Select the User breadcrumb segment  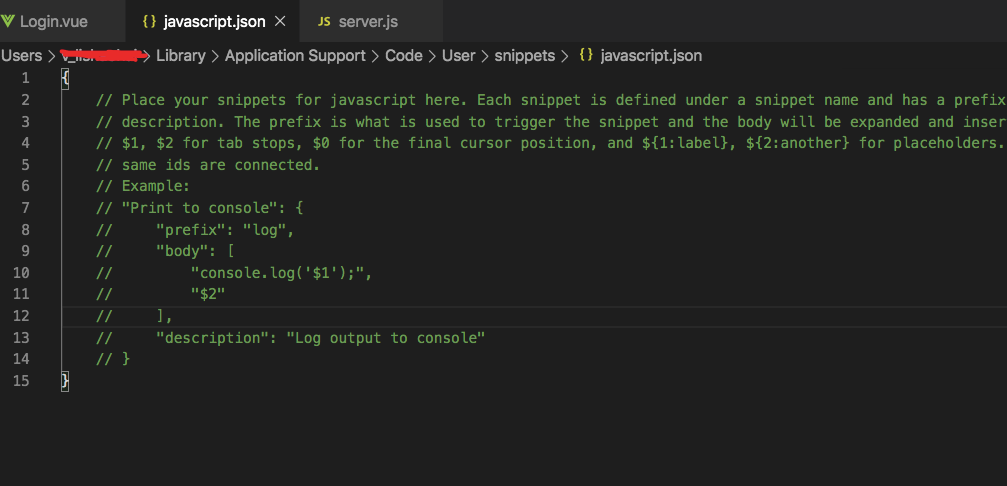tap(458, 56)
